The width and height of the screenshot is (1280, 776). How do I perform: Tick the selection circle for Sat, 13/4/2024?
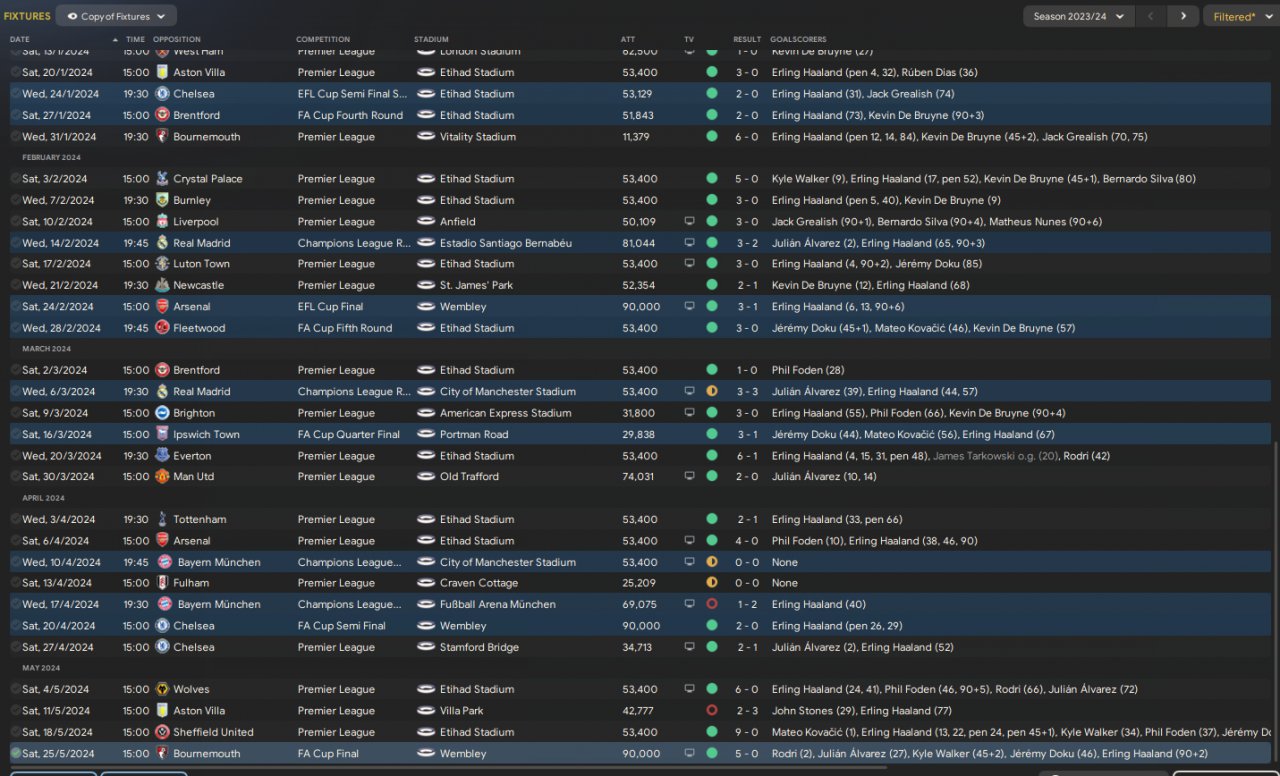point(15,583)
